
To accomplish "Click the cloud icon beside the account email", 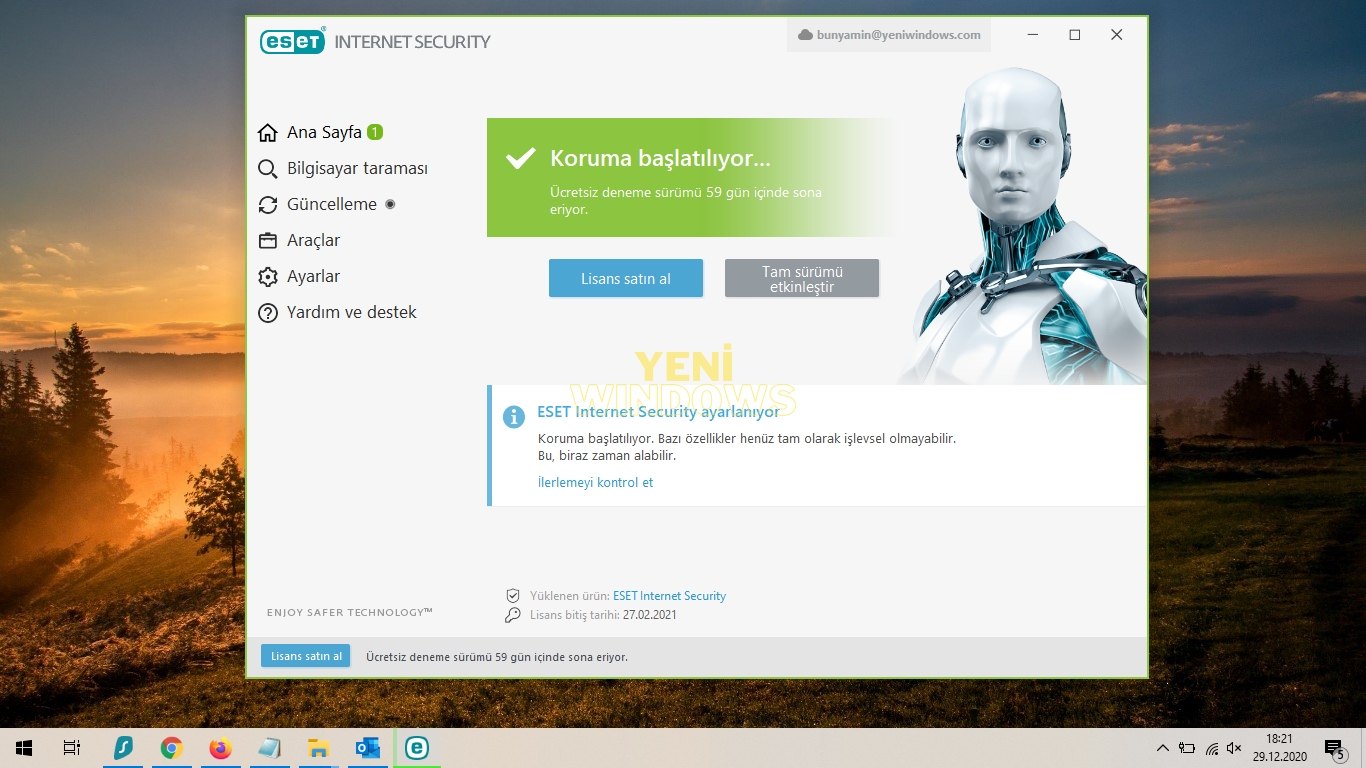I will [x=805, y=35].
